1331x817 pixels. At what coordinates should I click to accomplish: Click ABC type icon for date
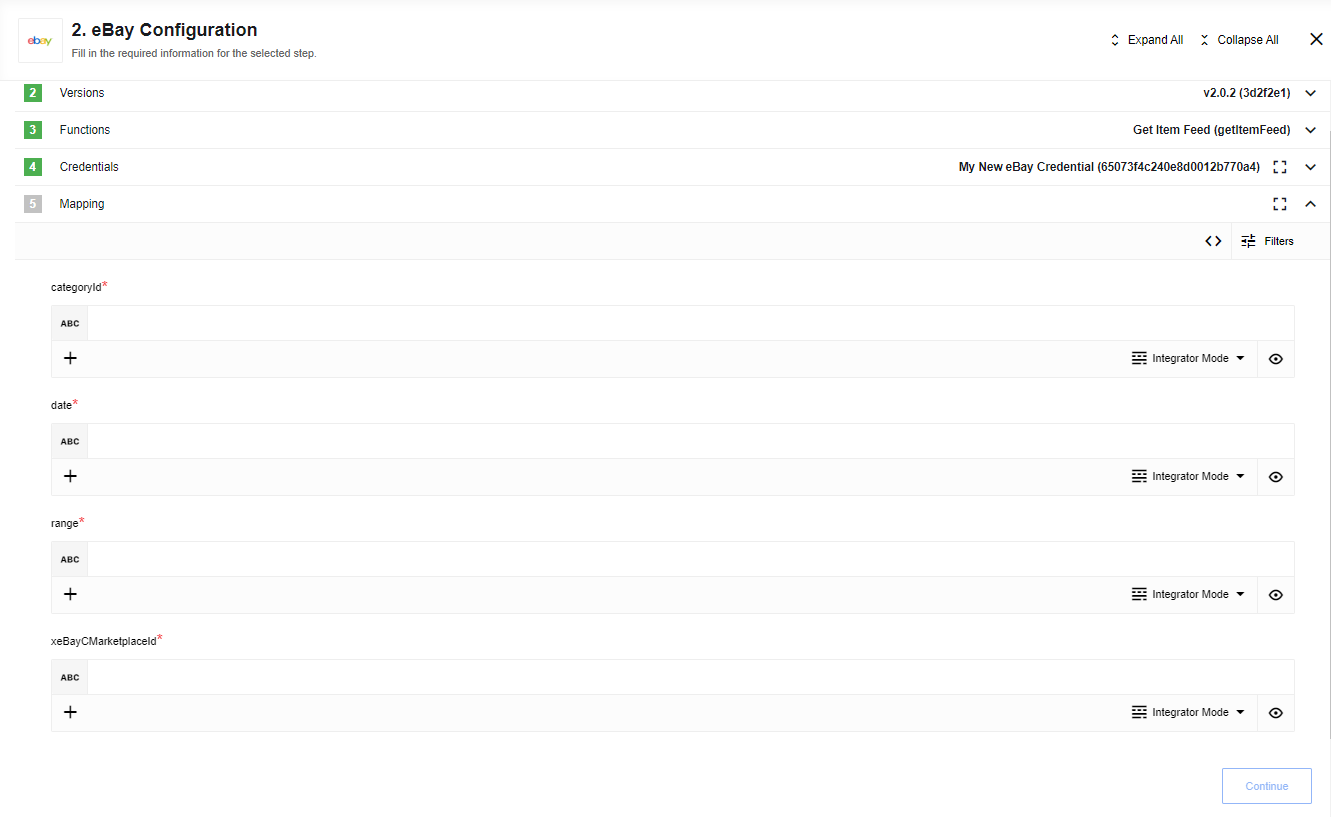[70, 441]
